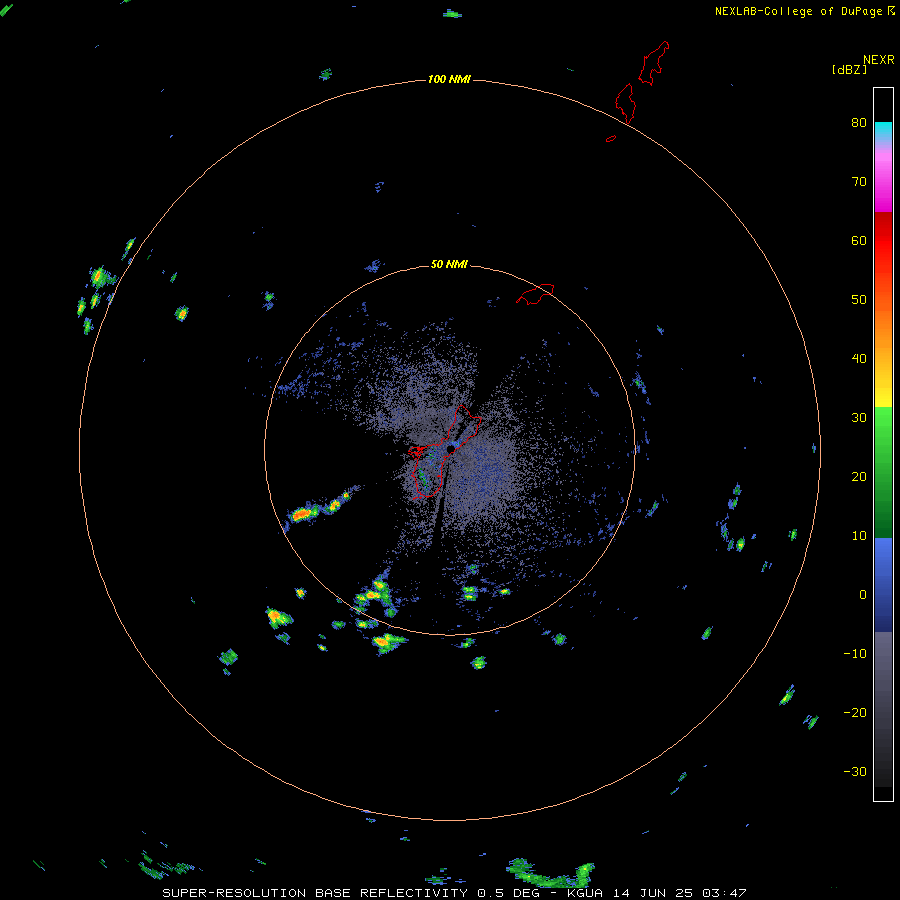Click the NEXR label above the color bar

tap(879, 60)
